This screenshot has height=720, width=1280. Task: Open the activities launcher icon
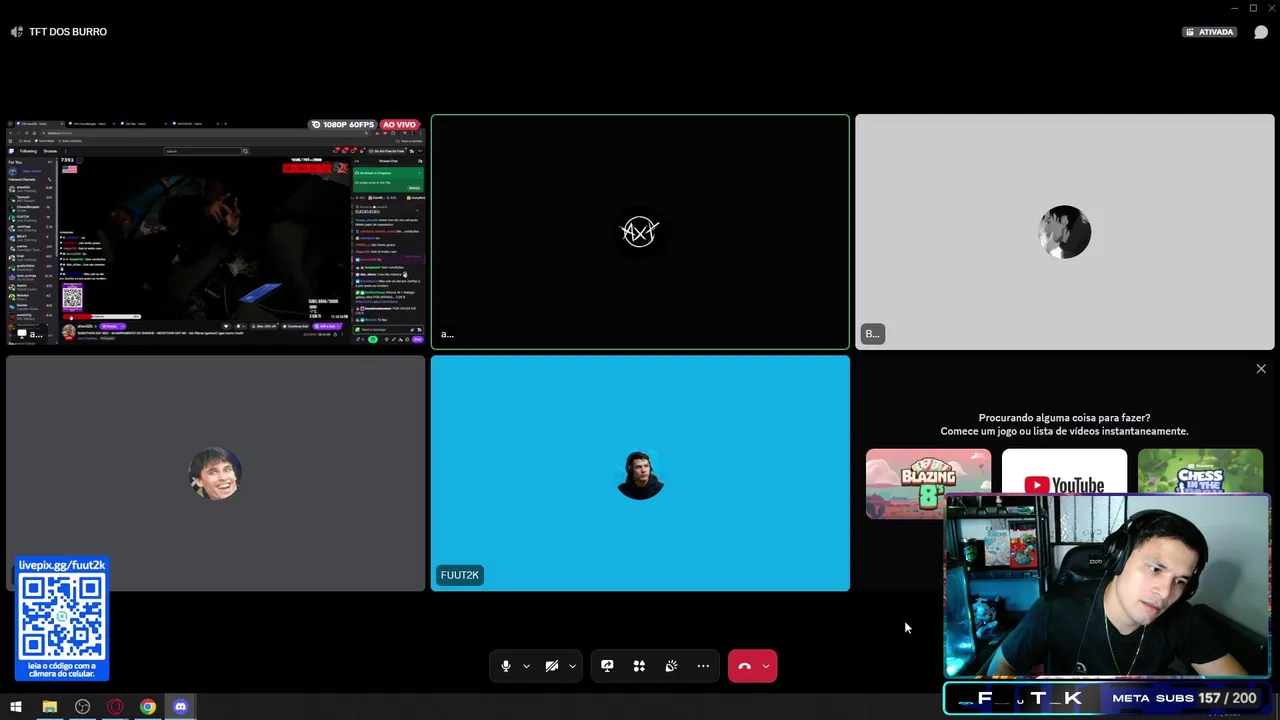point(639,666)
